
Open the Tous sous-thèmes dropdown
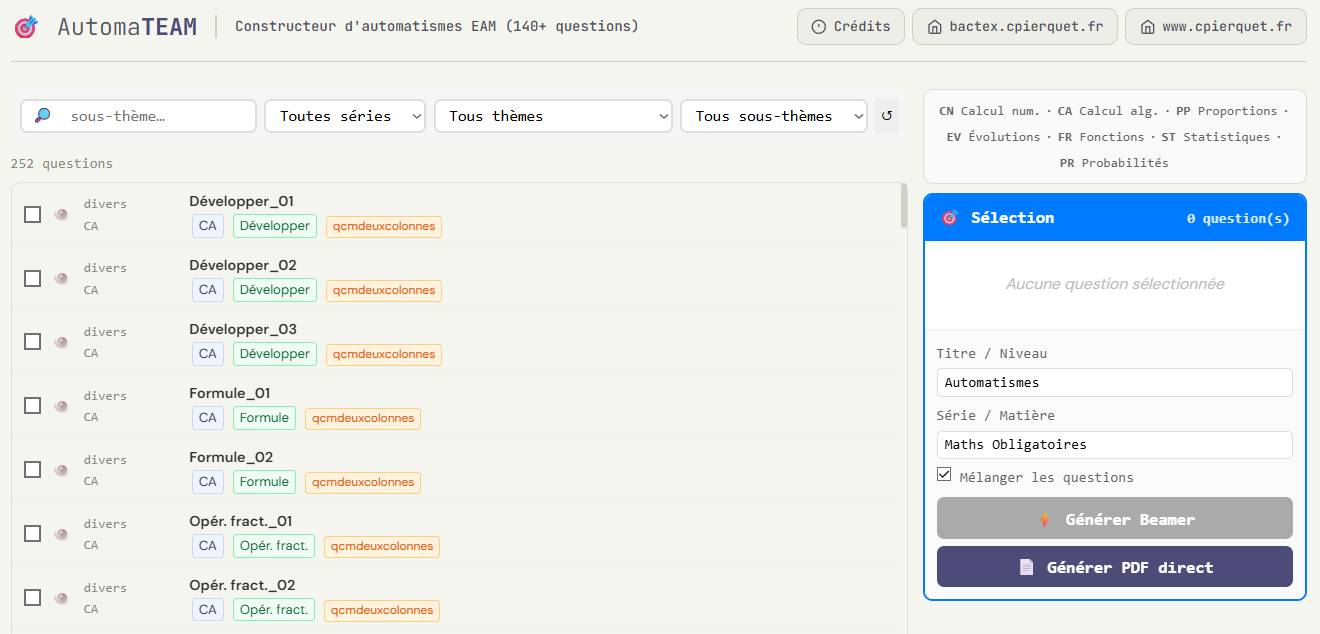[774, 116]
